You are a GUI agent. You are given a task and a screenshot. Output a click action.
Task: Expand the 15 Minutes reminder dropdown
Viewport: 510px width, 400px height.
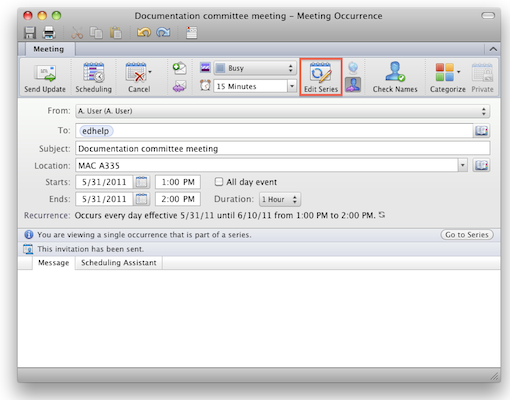click(292, 86)
